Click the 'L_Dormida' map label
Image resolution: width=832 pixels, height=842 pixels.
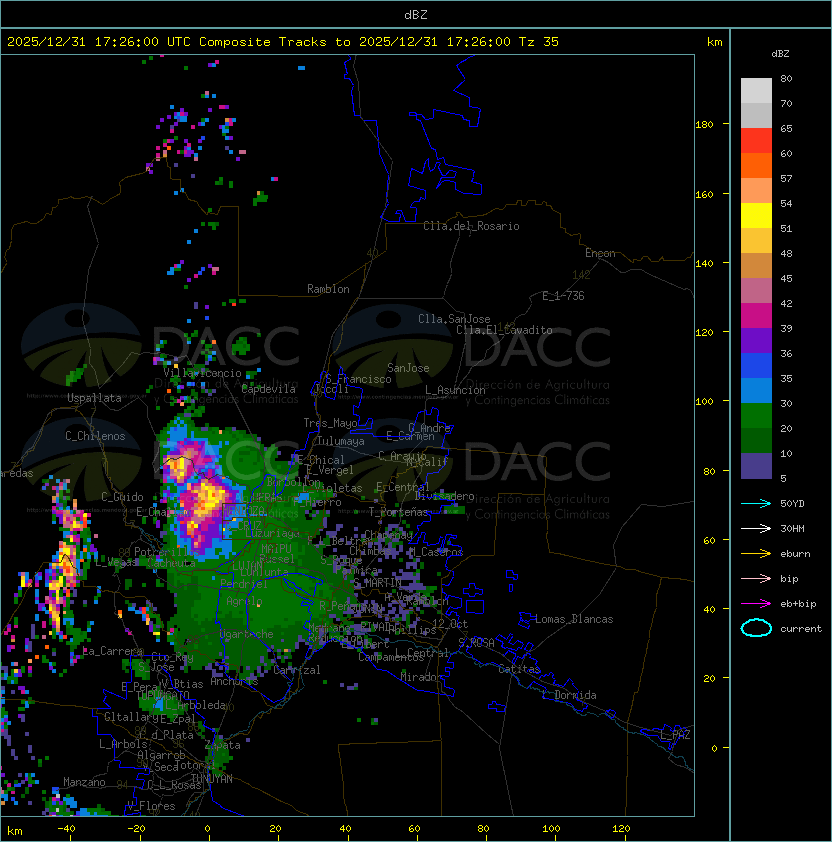(569, 695)
